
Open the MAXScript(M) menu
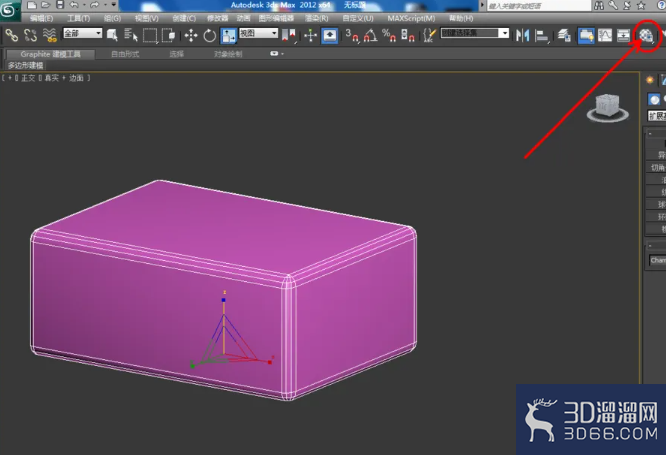tap(411, 18)
